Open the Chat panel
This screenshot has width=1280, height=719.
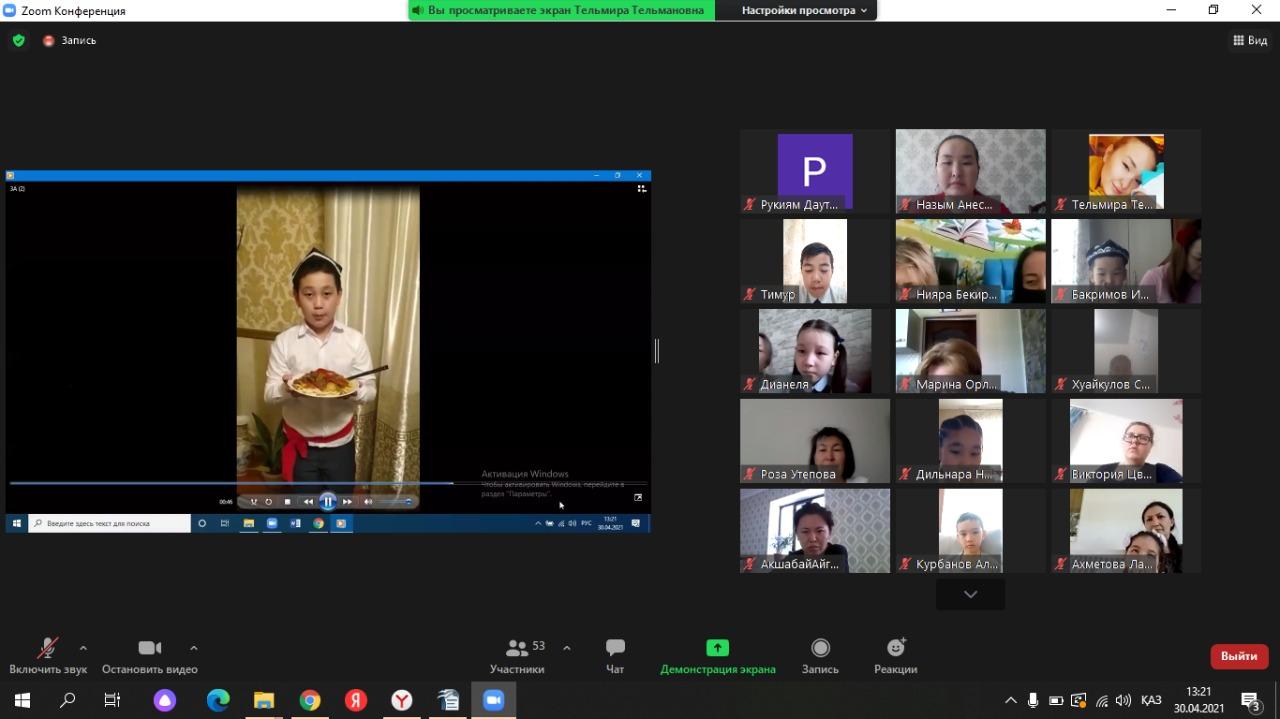[615, 655]
